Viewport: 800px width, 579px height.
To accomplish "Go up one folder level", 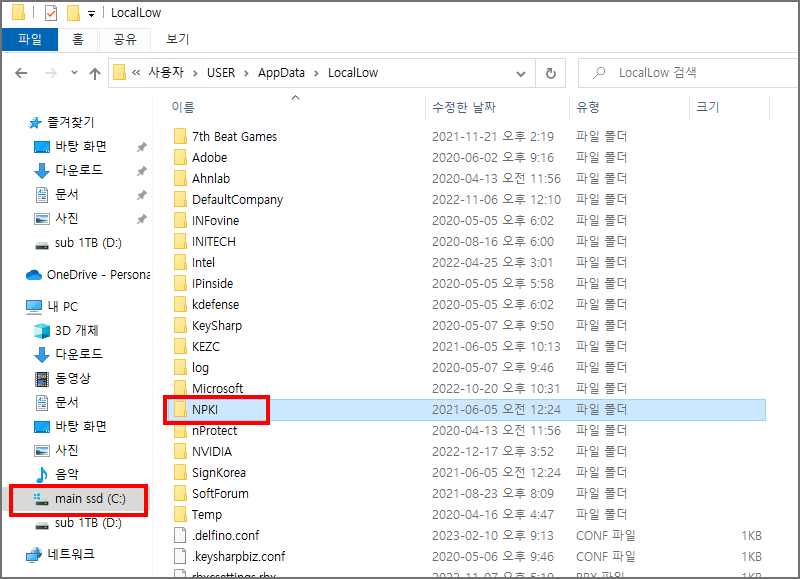I will tap(95, 73).
